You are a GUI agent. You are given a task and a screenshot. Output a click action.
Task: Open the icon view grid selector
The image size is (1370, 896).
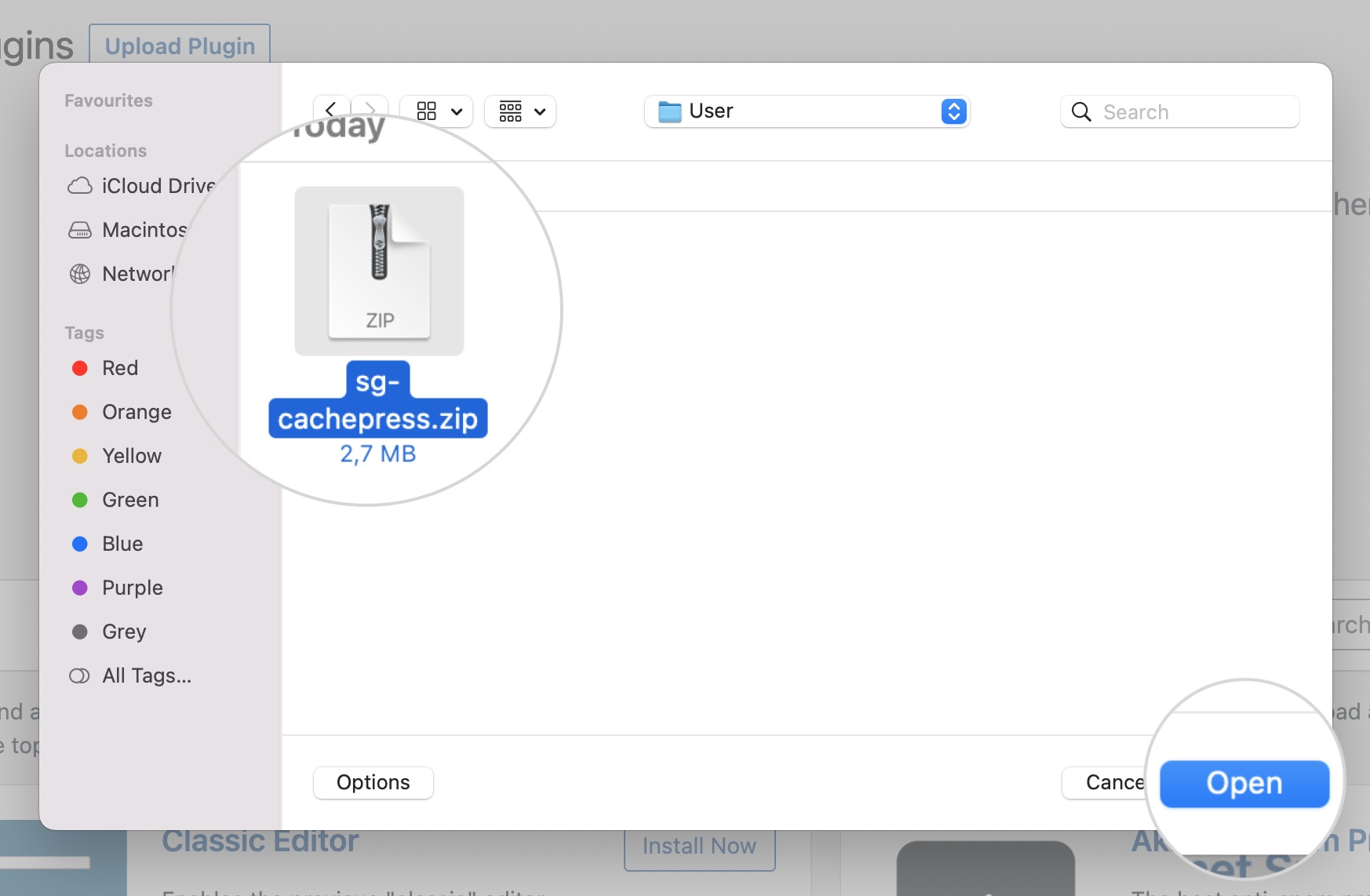point(427,111)
